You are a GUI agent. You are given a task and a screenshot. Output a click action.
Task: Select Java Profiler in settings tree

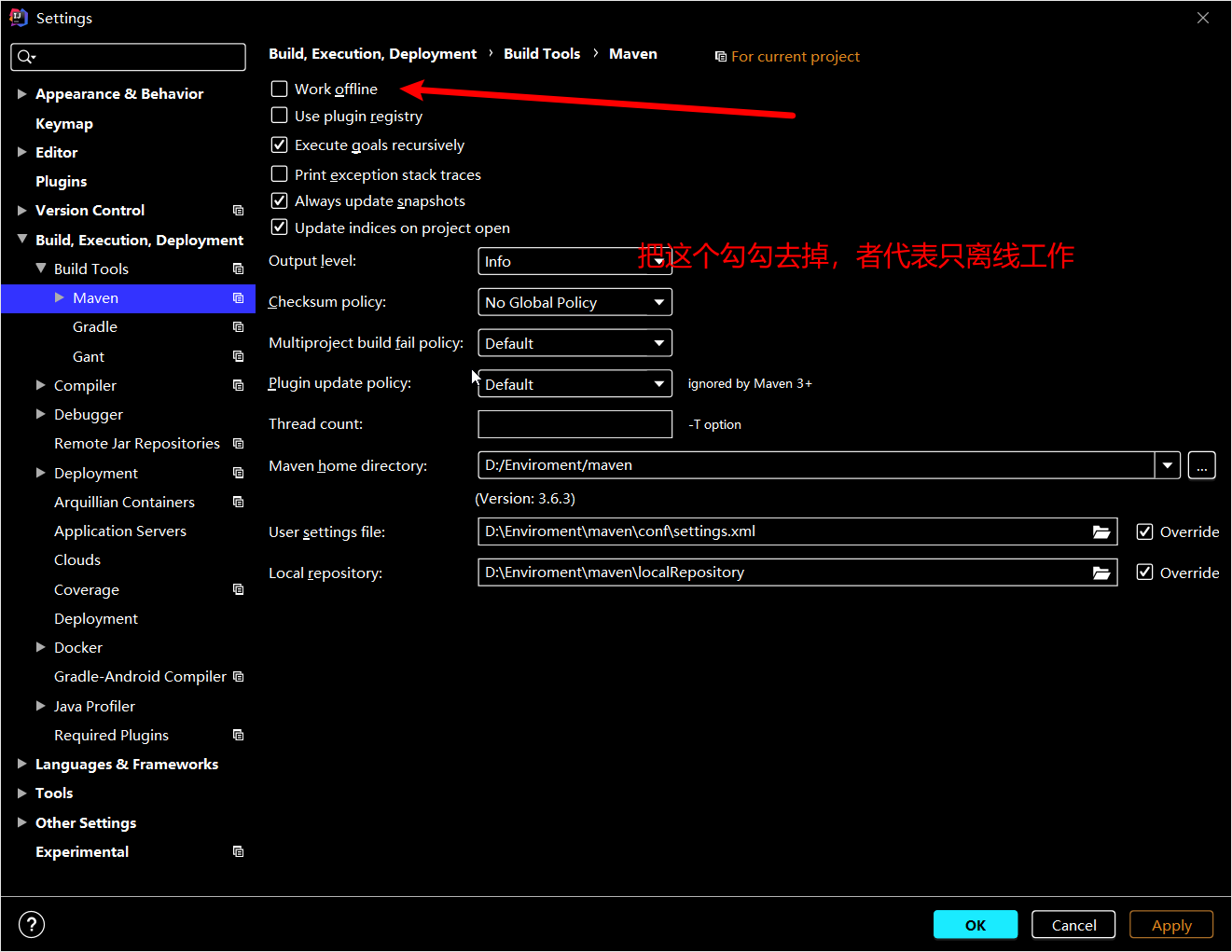pyautogui.click(x=94, y=706)
